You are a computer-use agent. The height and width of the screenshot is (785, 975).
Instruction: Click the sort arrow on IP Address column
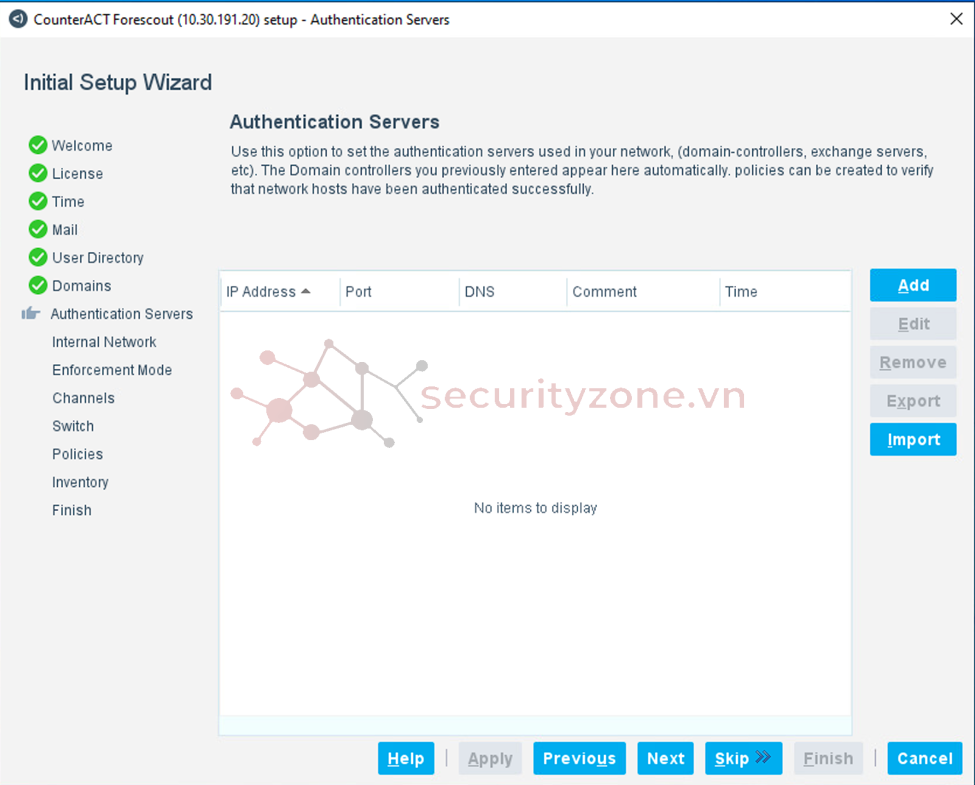[x=305, y=291]
